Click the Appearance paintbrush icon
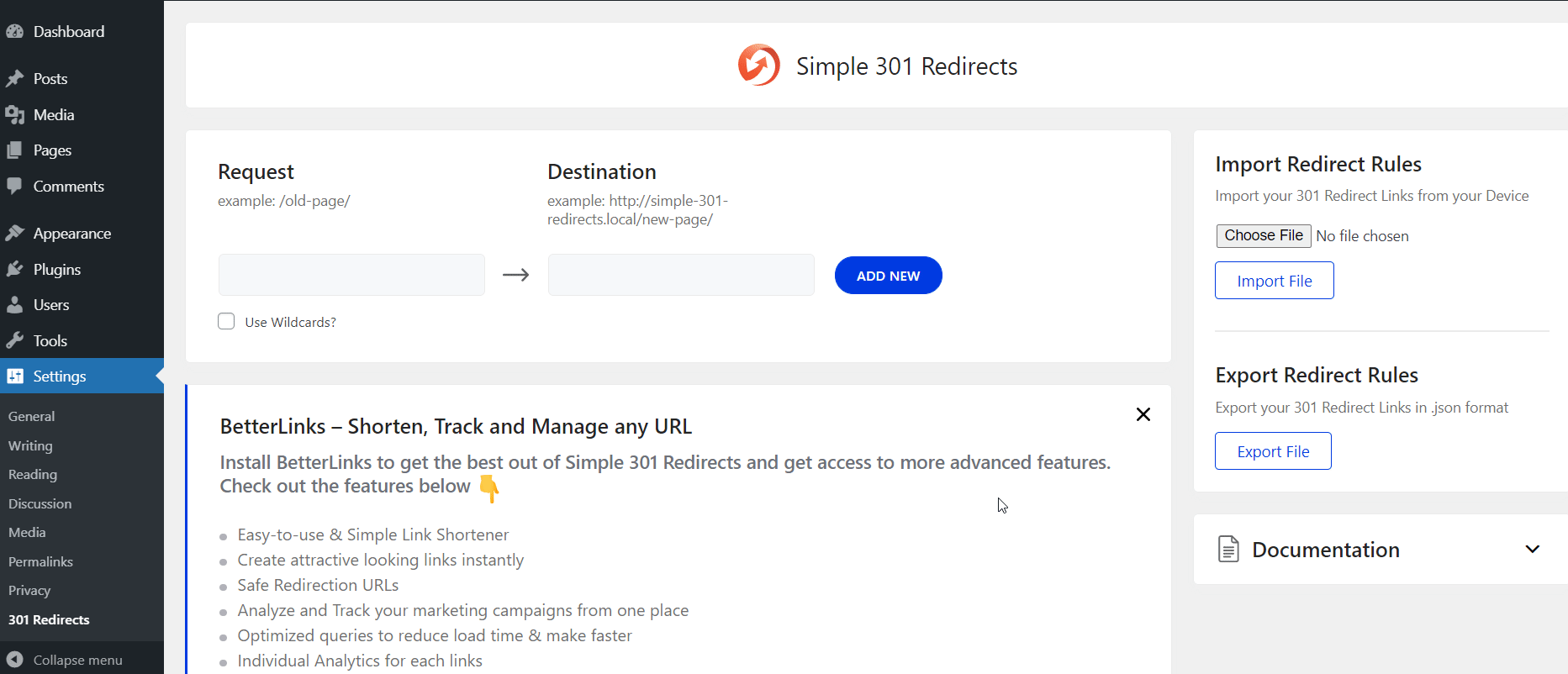Image resolution: width=1568 pixels, height=674 pixels. (x=14, y=234)
